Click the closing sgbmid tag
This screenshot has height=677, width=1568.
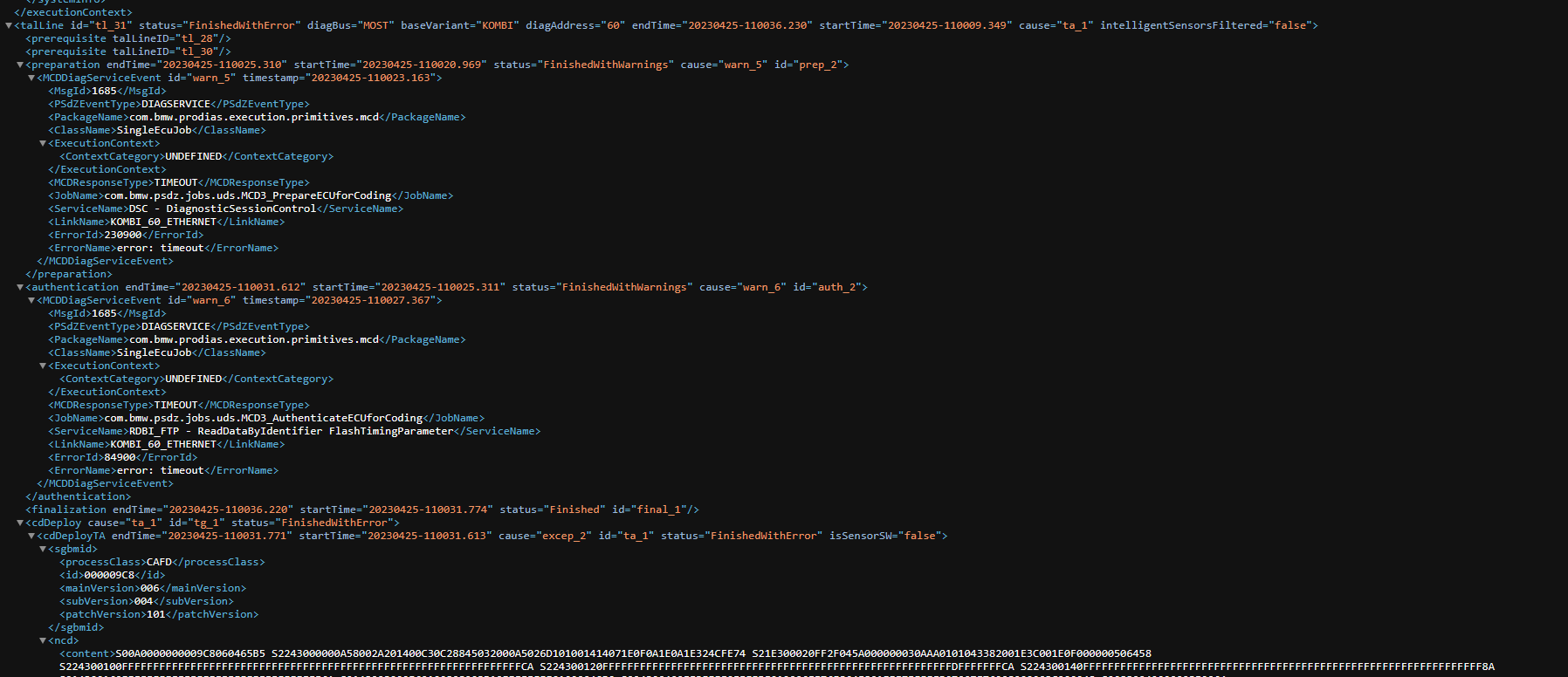coord(76,627)
